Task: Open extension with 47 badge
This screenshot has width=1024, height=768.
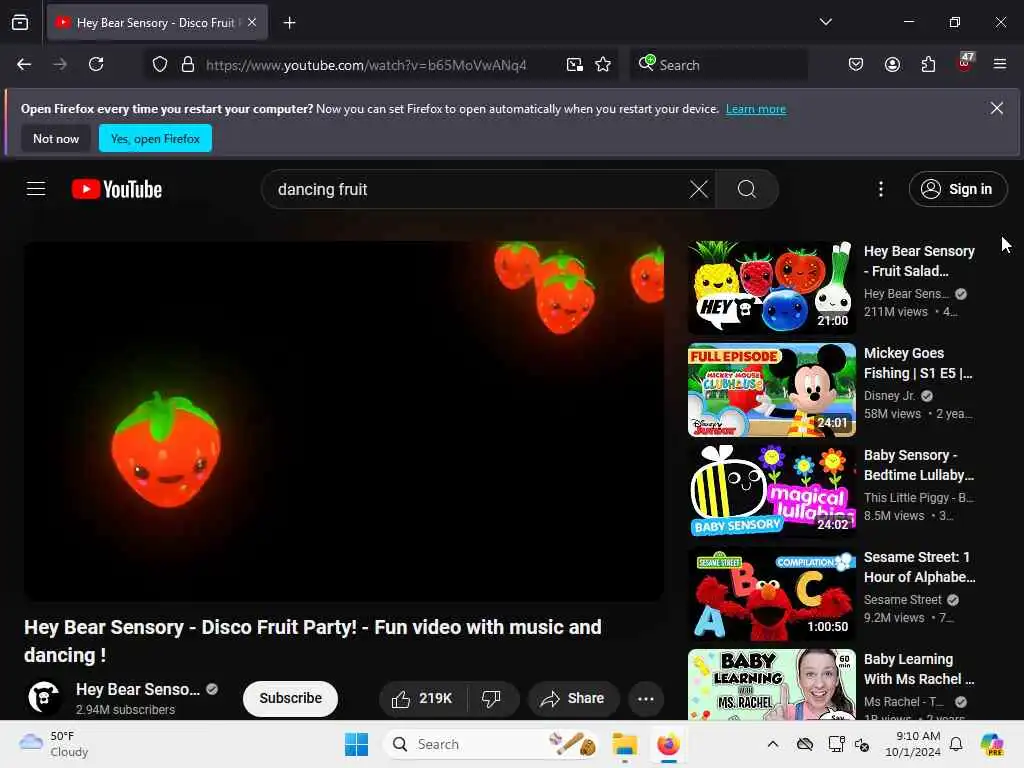Action: coord(965,63)
